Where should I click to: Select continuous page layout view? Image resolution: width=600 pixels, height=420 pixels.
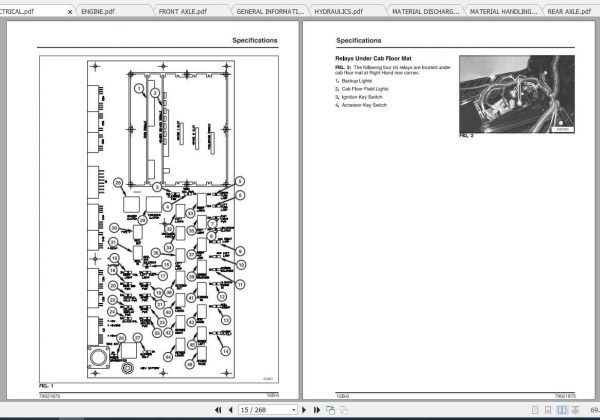(548, 410)
